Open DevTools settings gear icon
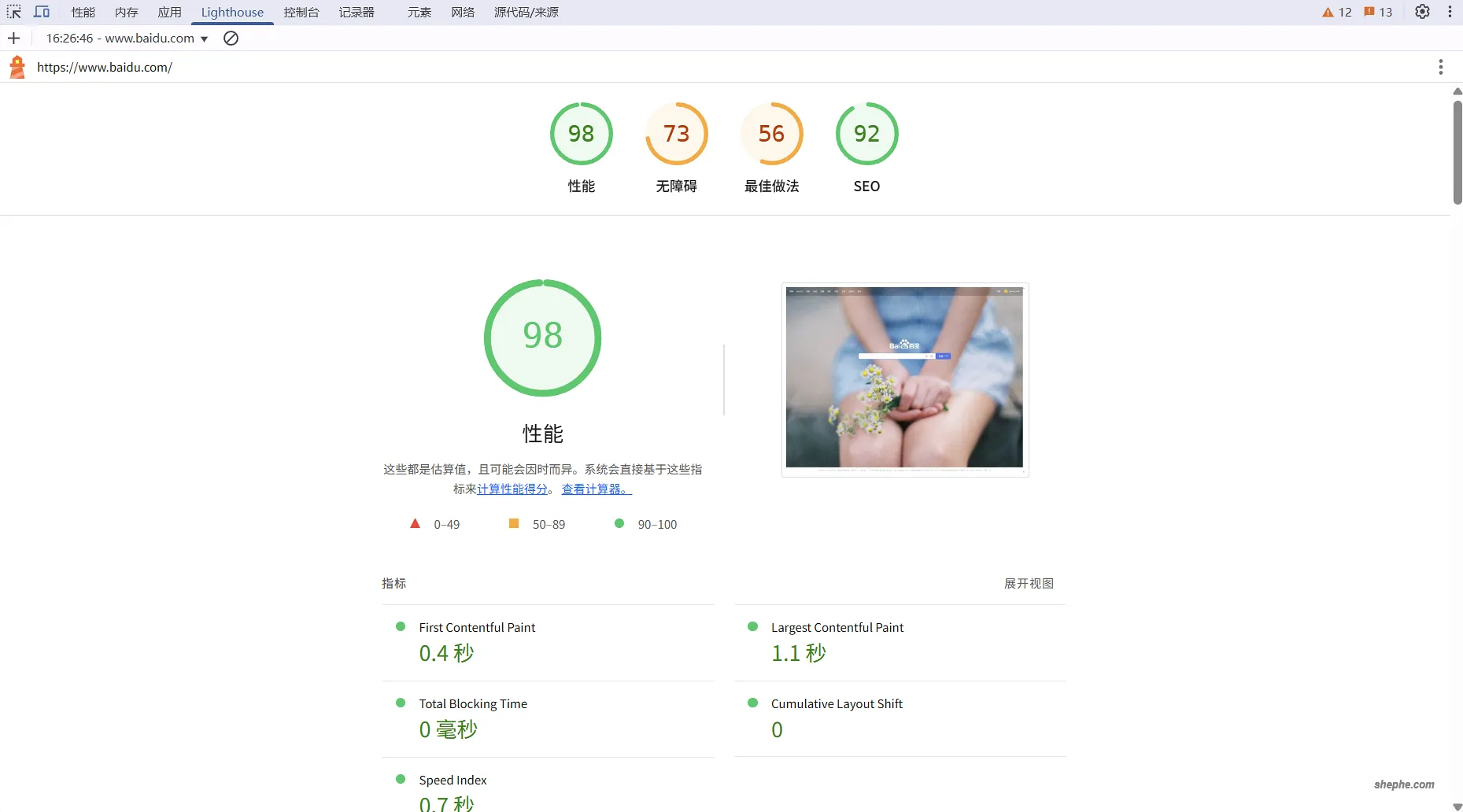1463x812 pixels. point(1422,12)
